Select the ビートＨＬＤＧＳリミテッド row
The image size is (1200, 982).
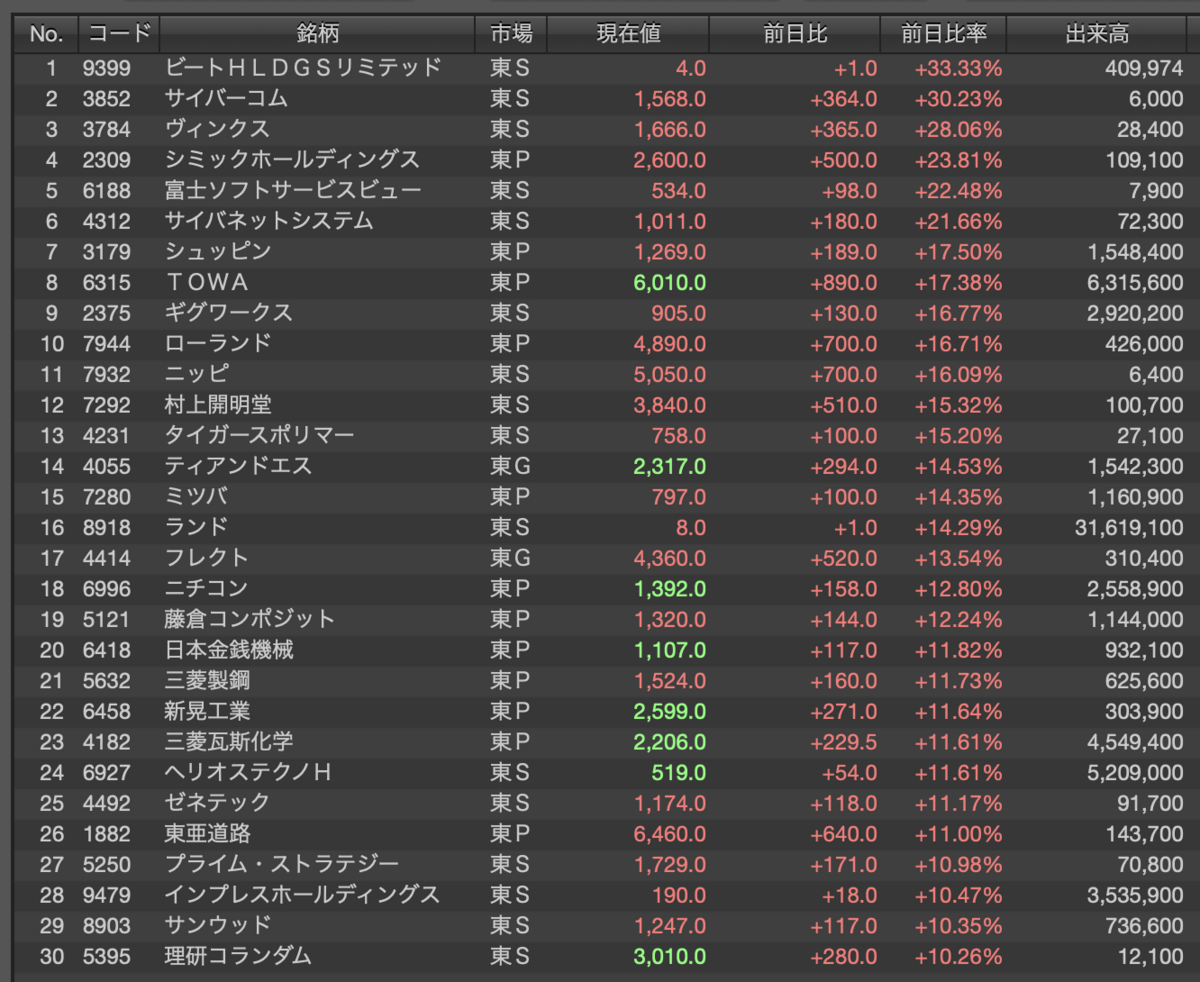pos(600,68)
